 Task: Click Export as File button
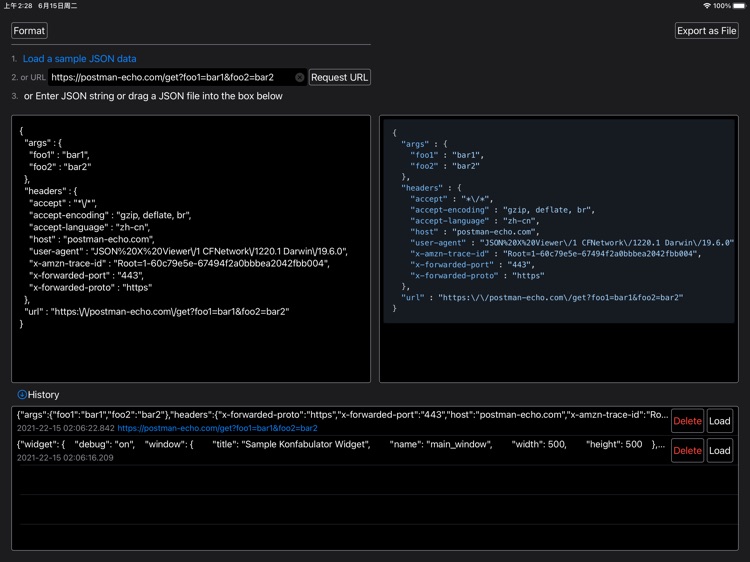click(706, 31)
